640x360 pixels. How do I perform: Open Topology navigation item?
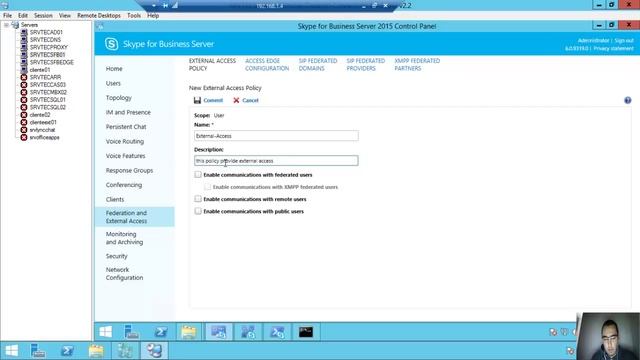pyautogui.click(x=119, y=98)
